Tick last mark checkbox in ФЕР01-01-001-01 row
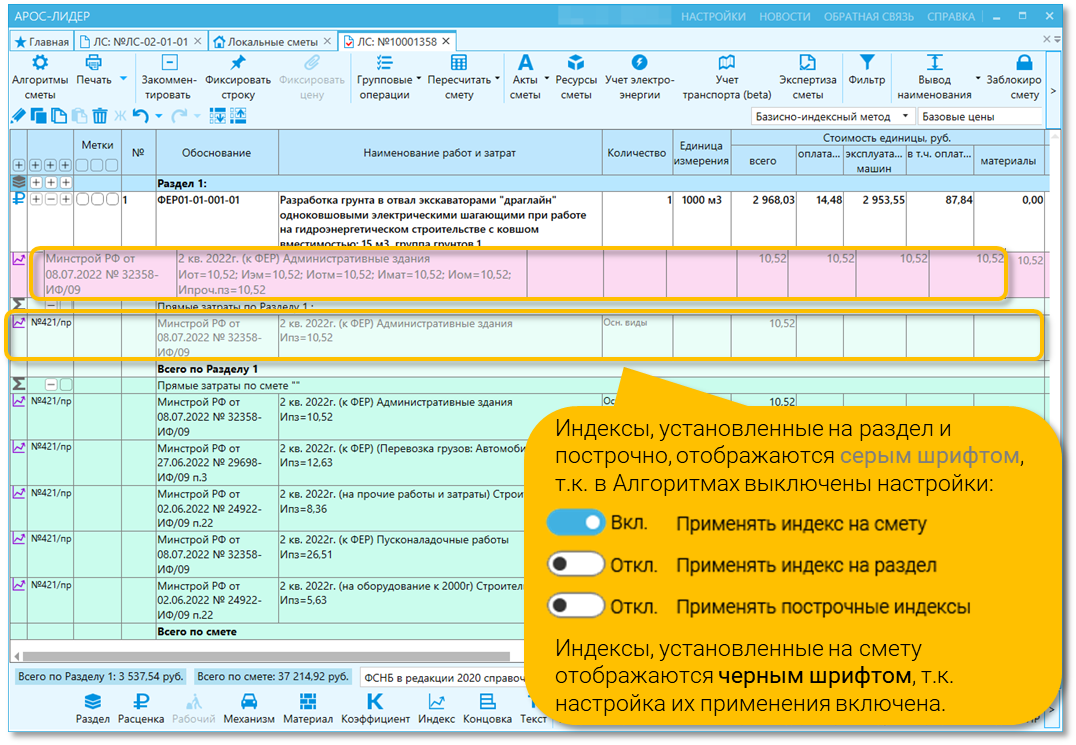Screen dimensions: 1076x745 click(x=112, y=200)
